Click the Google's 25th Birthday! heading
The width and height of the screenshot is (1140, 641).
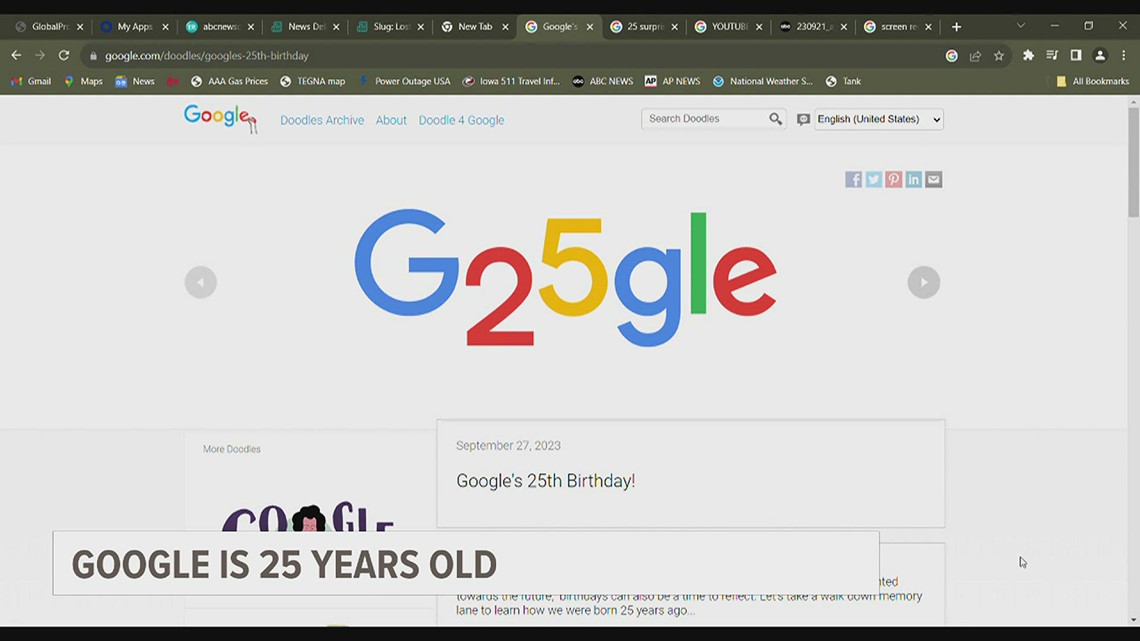[545, 481]
